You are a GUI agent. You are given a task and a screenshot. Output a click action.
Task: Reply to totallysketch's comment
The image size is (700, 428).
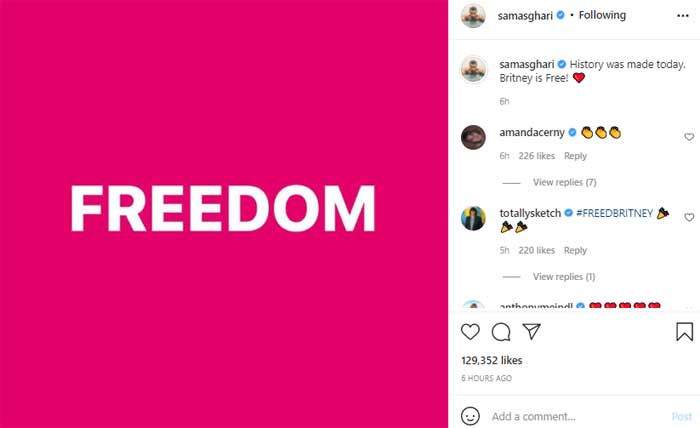tap(575, 250)
